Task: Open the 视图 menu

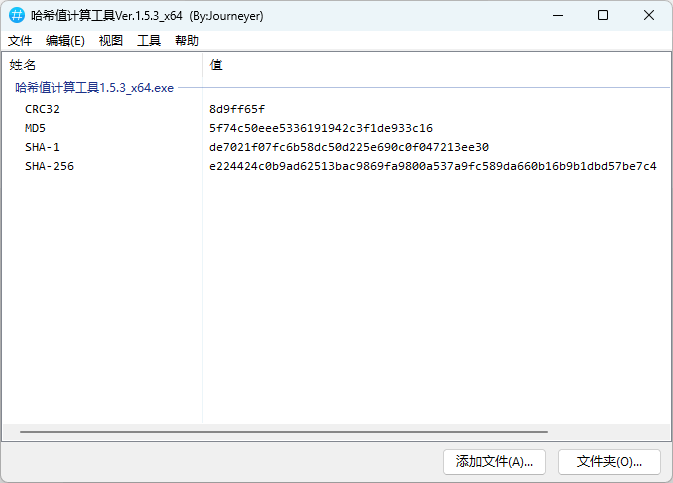Action: (x=111, y=41)
